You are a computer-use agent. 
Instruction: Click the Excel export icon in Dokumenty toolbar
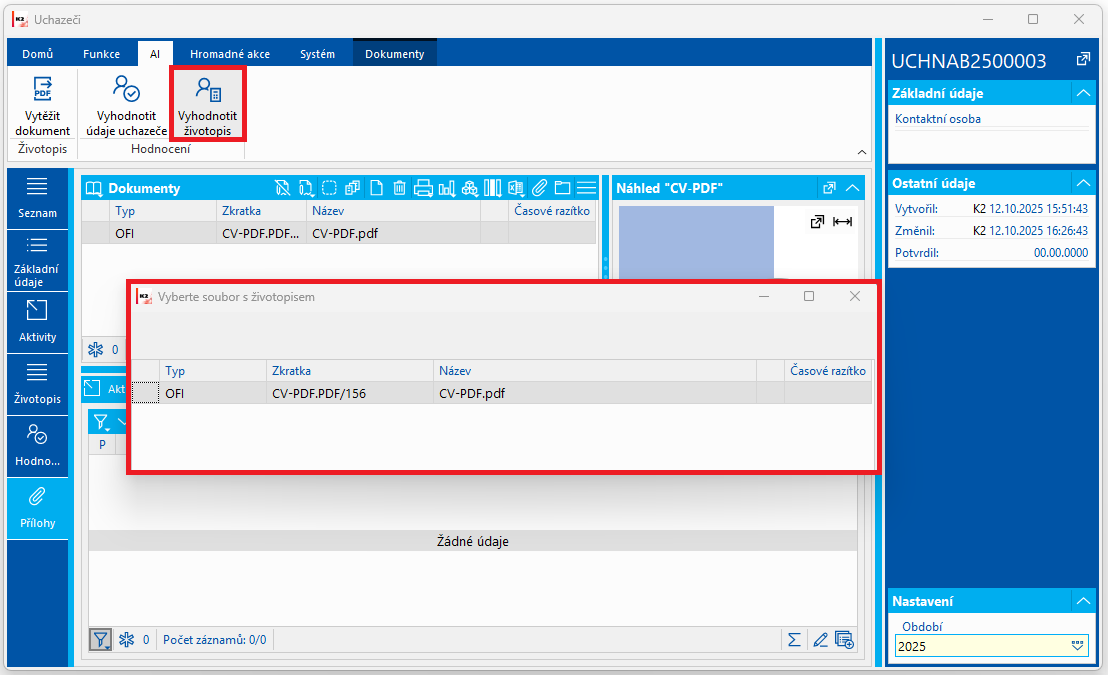(x=516, y=188)
